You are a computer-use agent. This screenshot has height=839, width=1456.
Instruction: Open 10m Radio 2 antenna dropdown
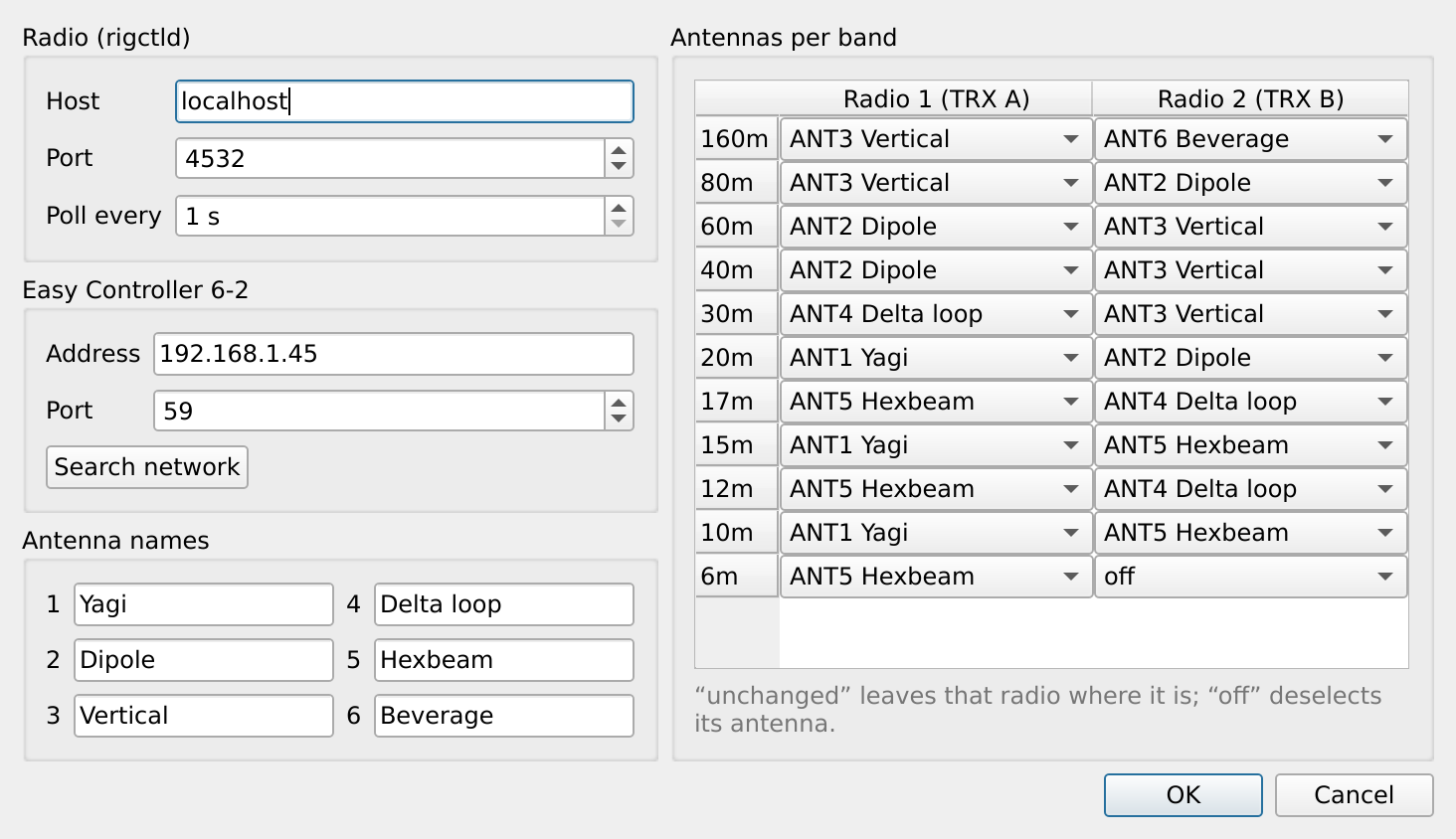coord(1250,533)
